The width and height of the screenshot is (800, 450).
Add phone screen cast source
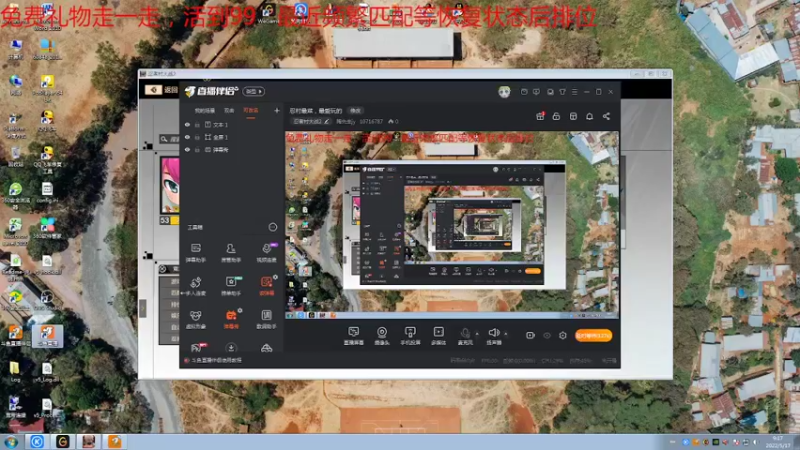[410, 336]
